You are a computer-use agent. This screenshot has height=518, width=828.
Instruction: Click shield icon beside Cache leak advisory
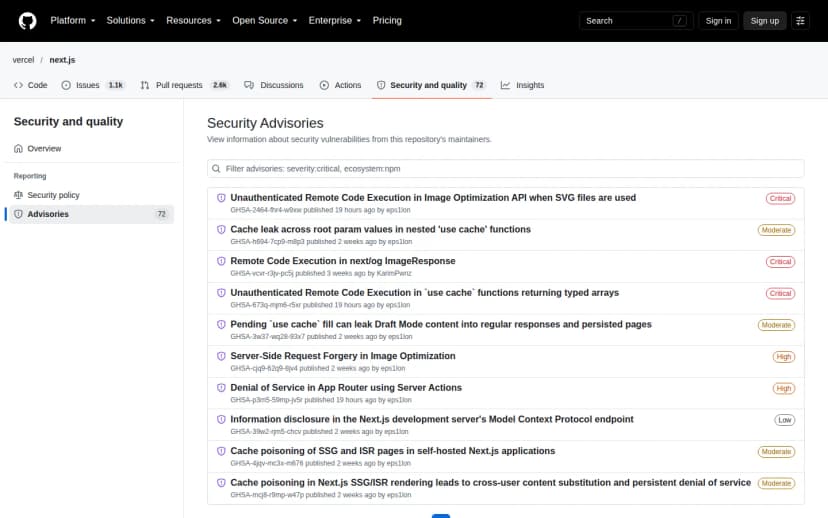point(221,230)
